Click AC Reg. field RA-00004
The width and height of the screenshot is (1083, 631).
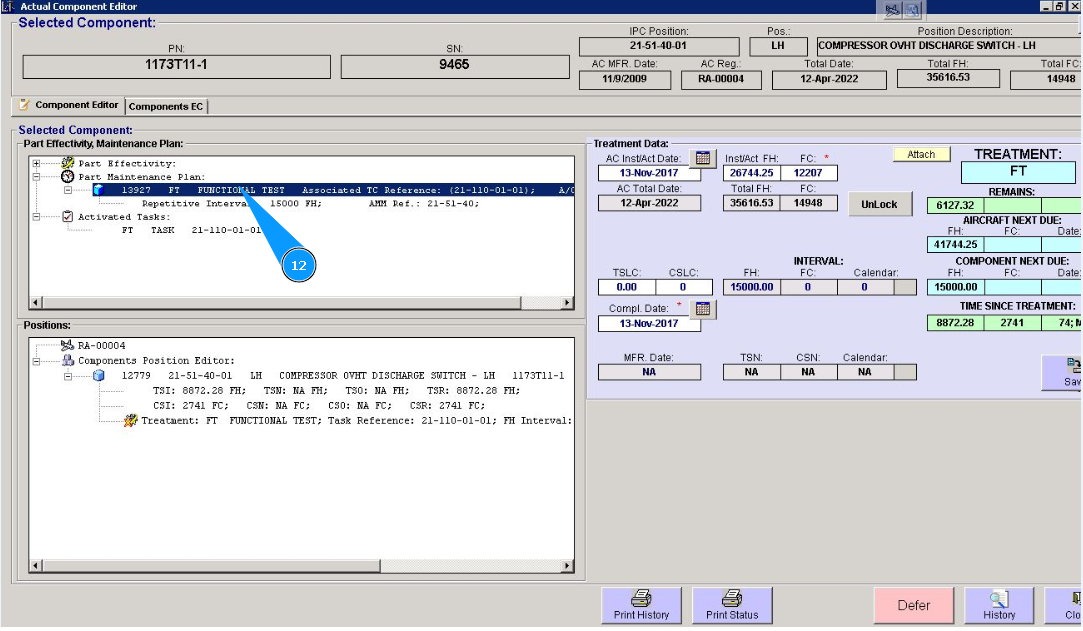720,79
